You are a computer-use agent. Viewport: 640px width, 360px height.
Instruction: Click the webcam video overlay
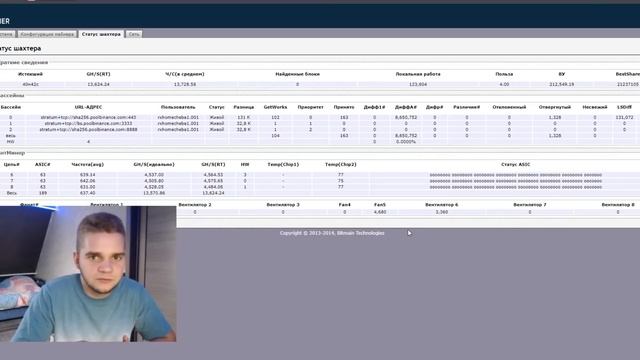coord(88,274)
